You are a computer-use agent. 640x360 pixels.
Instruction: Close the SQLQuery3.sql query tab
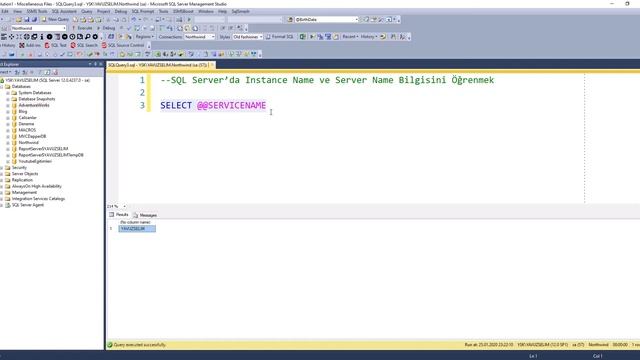[x=212, y=65]
